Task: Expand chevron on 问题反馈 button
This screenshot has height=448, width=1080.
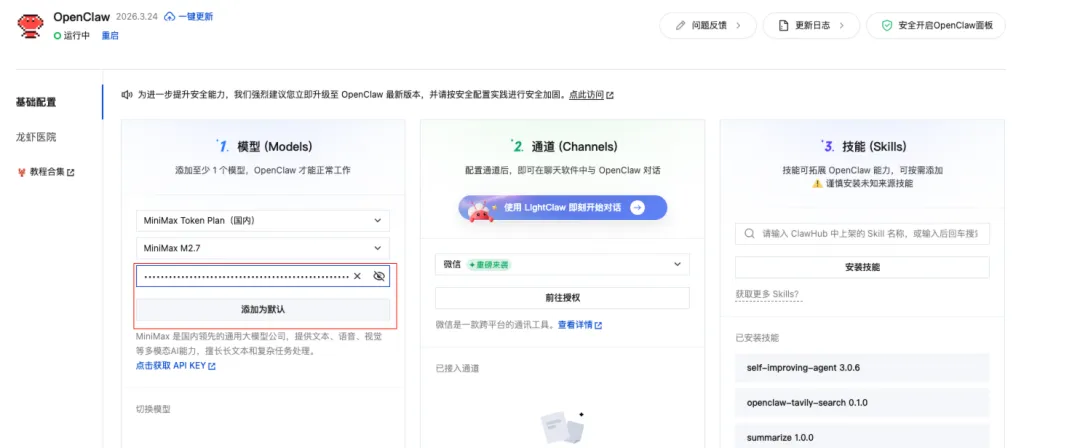Action: point(738,26)
